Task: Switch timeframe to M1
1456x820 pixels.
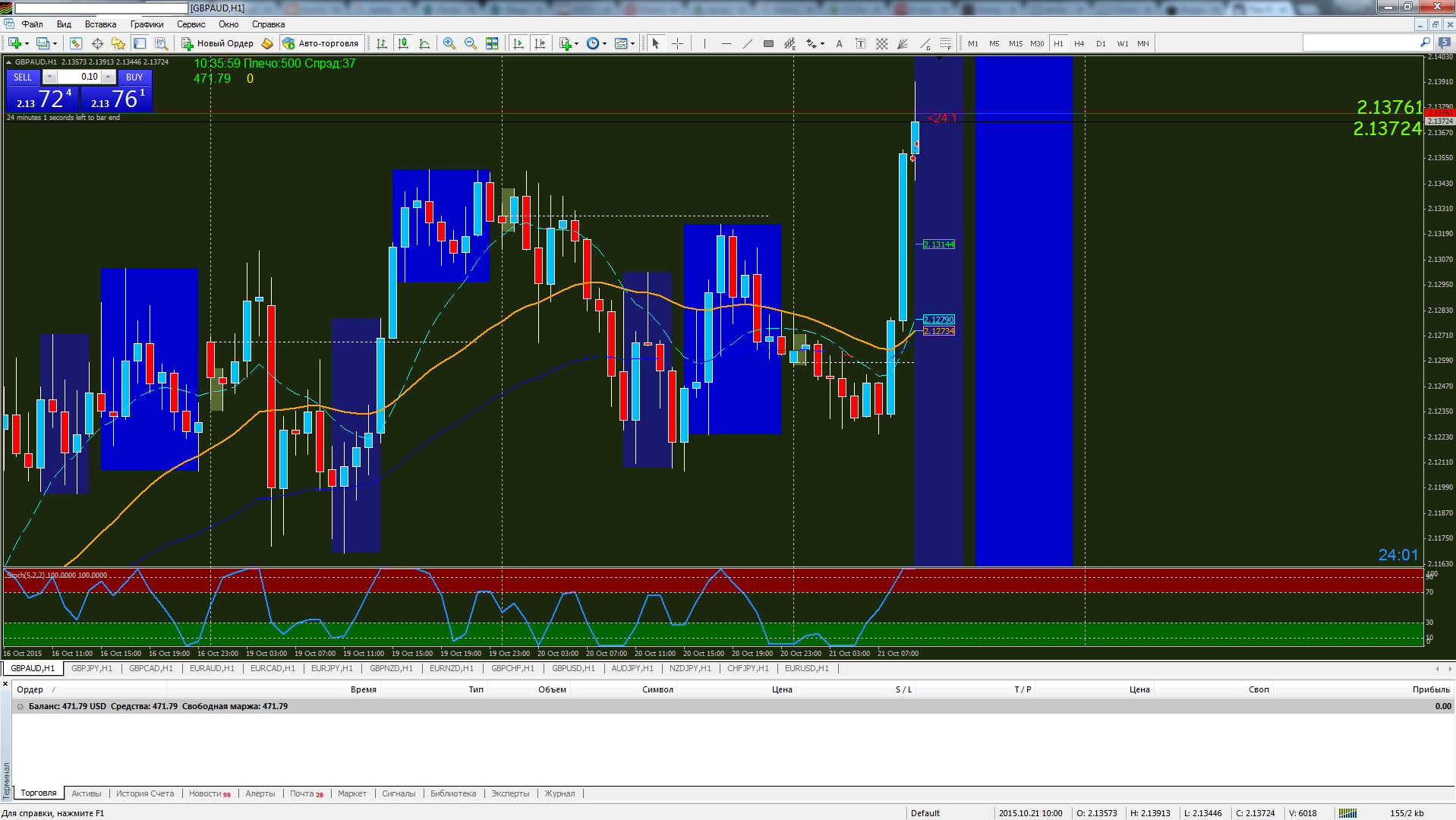Action: (973, 43)
